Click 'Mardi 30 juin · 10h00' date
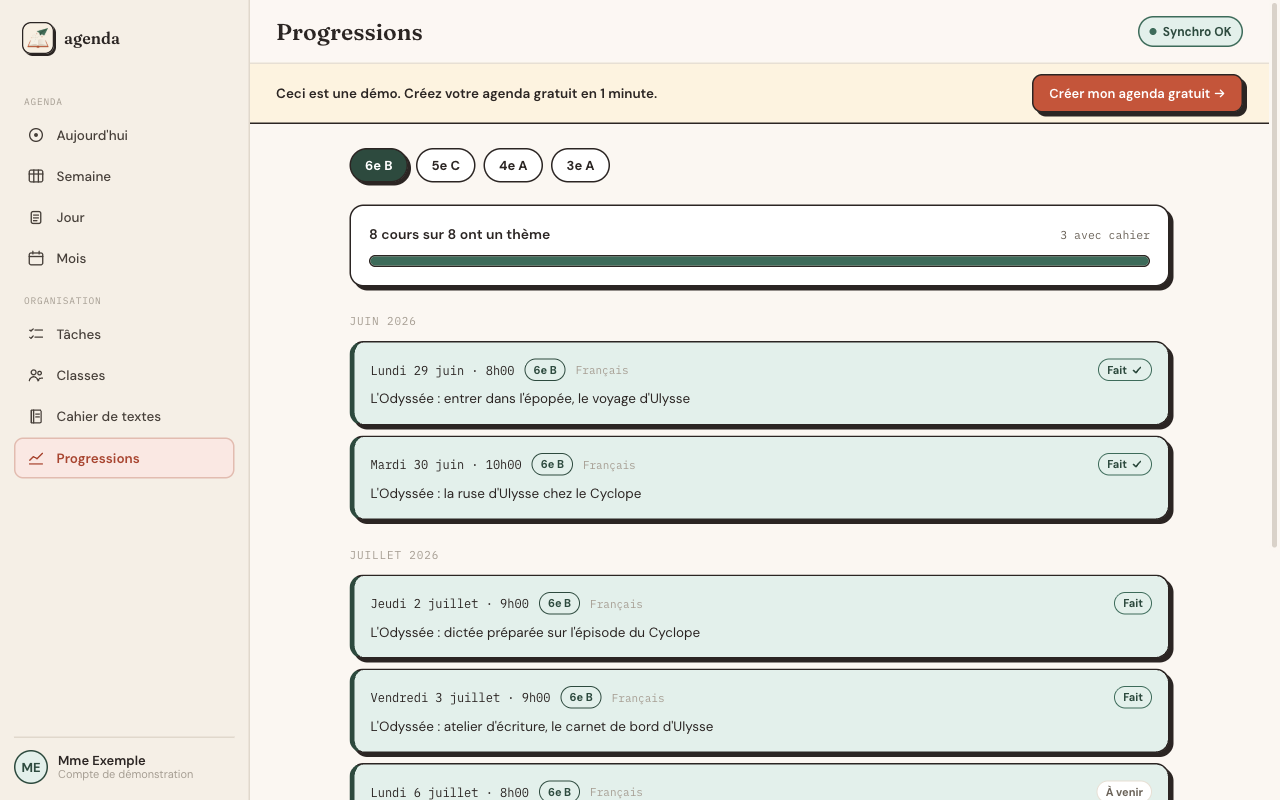 [446, 464]
